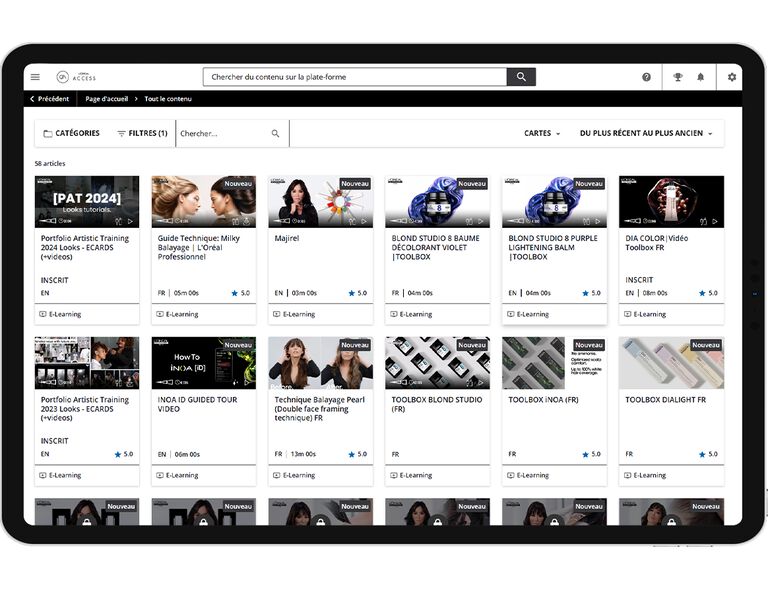The width and height of the screenshot is (768, 589).
Task: Click the play icon on the PAT 2024 card
Action: [130, 221]
